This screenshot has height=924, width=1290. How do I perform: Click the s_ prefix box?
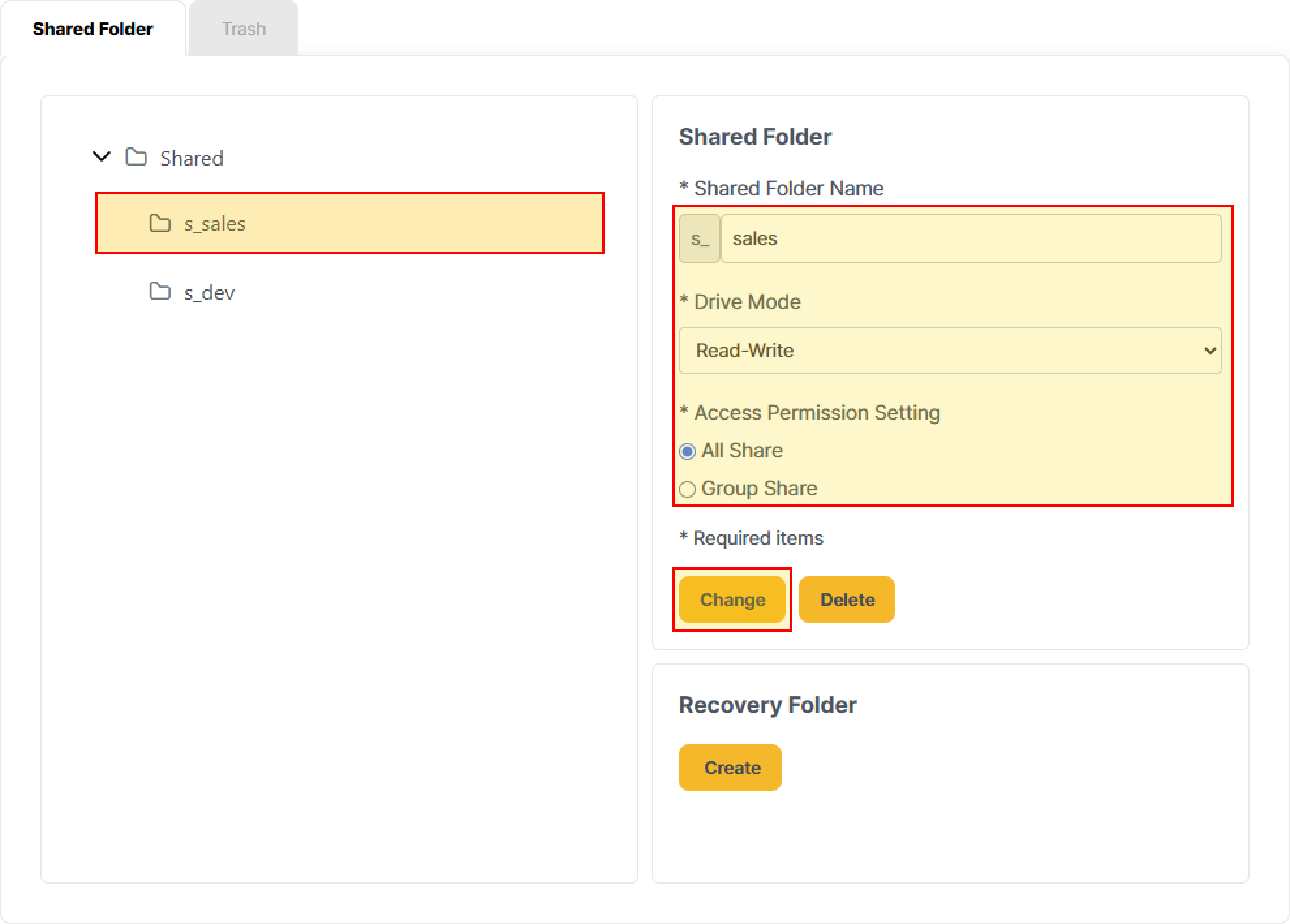[699, 238]
